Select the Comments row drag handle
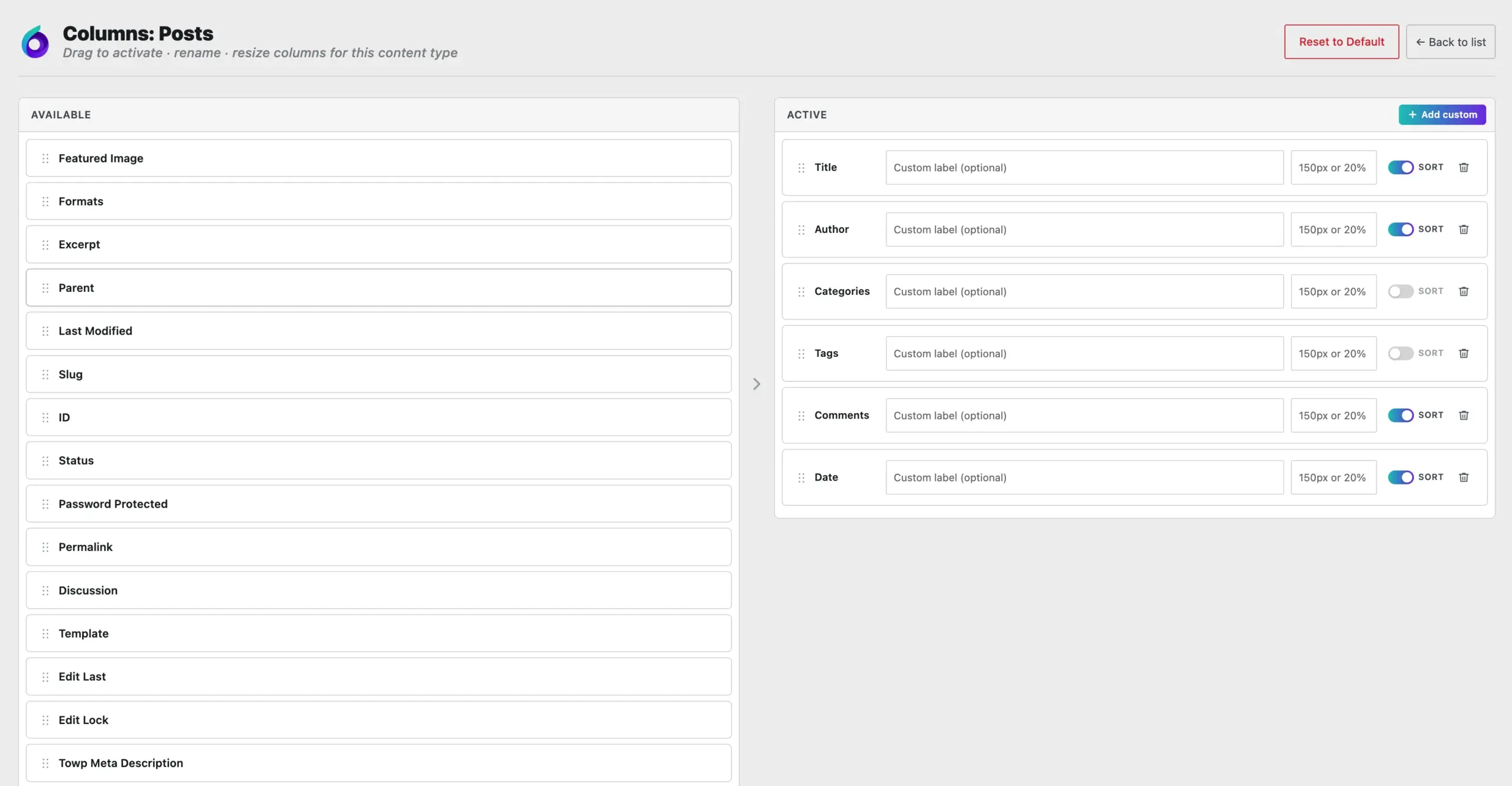 [801, 416]
